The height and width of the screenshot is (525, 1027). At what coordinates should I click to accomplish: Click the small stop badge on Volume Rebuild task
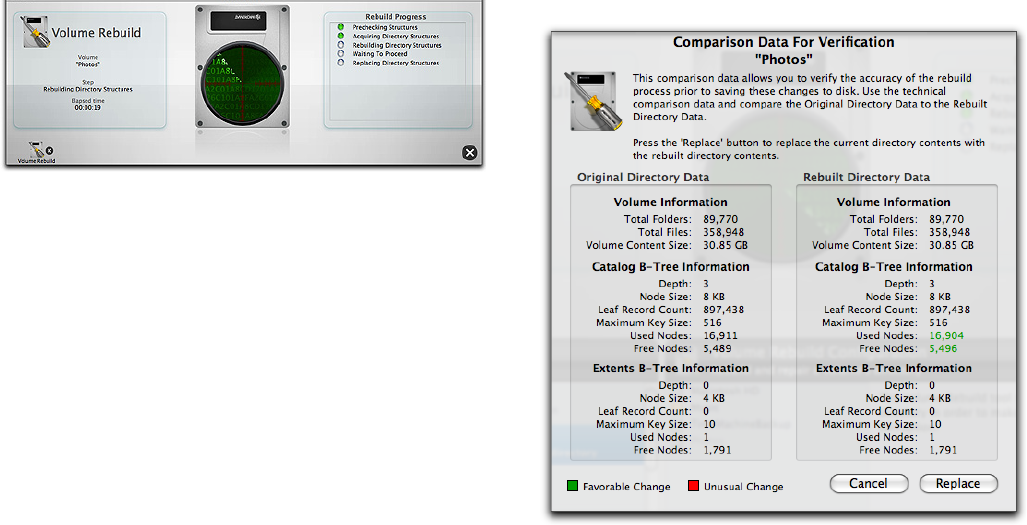point(50,151)
